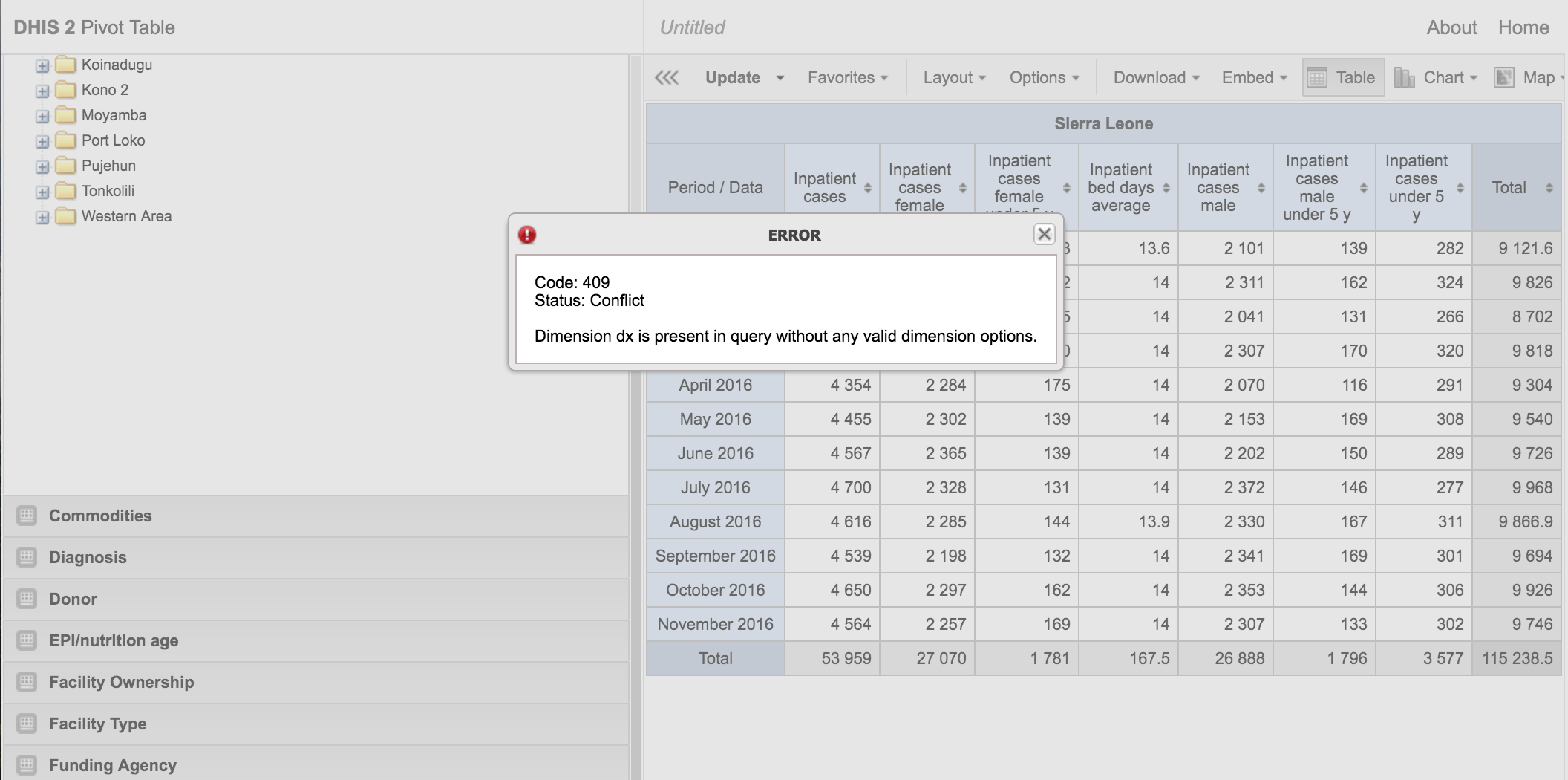Open the Download dropdown menu
This screenshot has width=1568, height=780.
1156,77
